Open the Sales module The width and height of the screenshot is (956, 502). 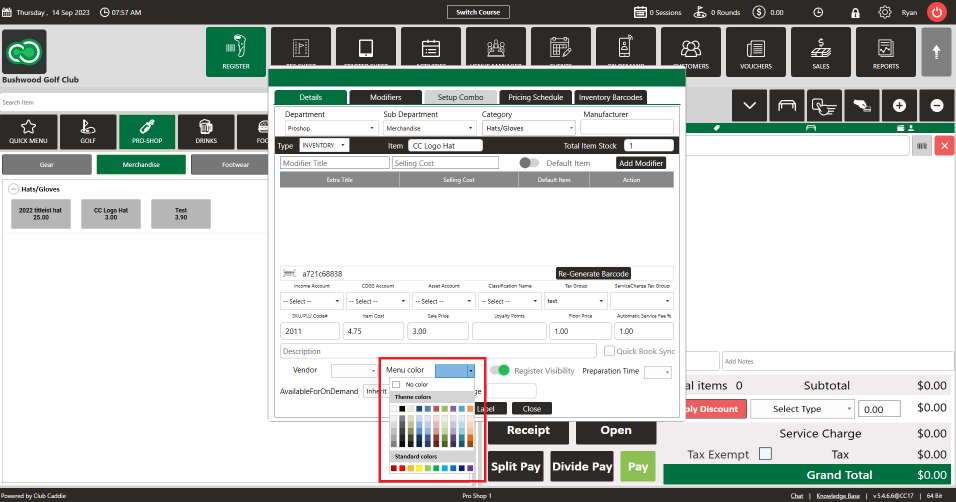point(821,52)
